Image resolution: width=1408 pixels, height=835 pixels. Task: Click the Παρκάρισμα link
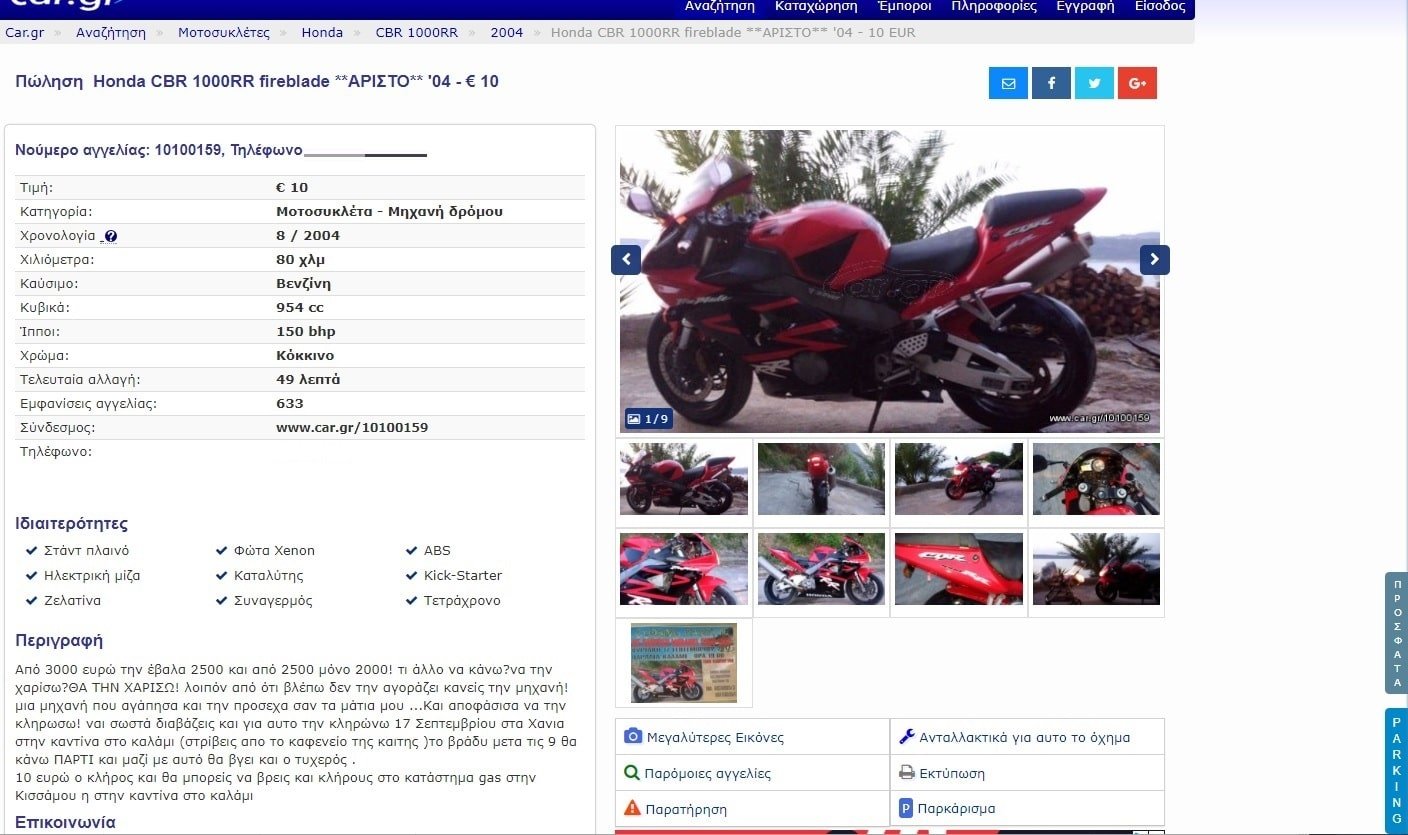[x=956, y=808]
